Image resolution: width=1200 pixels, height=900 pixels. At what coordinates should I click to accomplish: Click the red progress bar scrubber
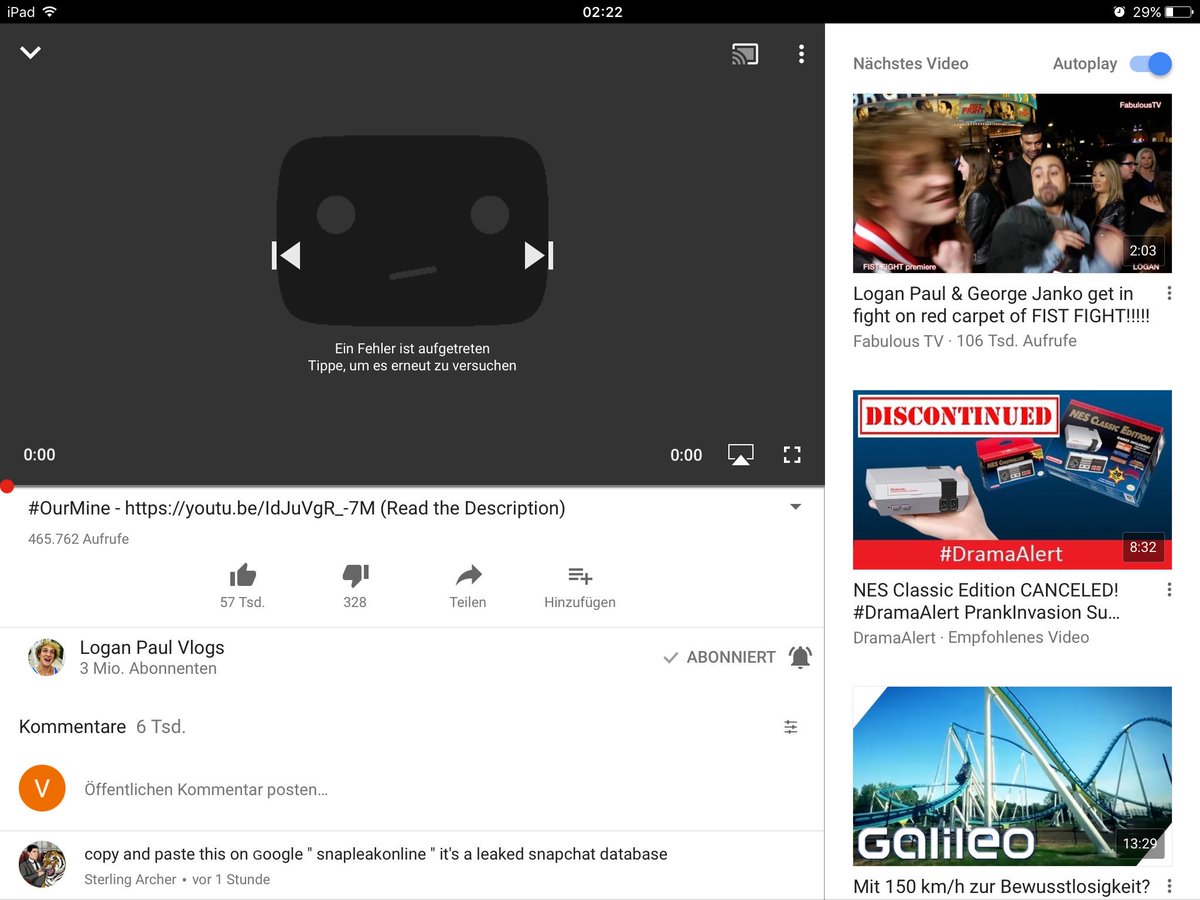click(7, 487)
